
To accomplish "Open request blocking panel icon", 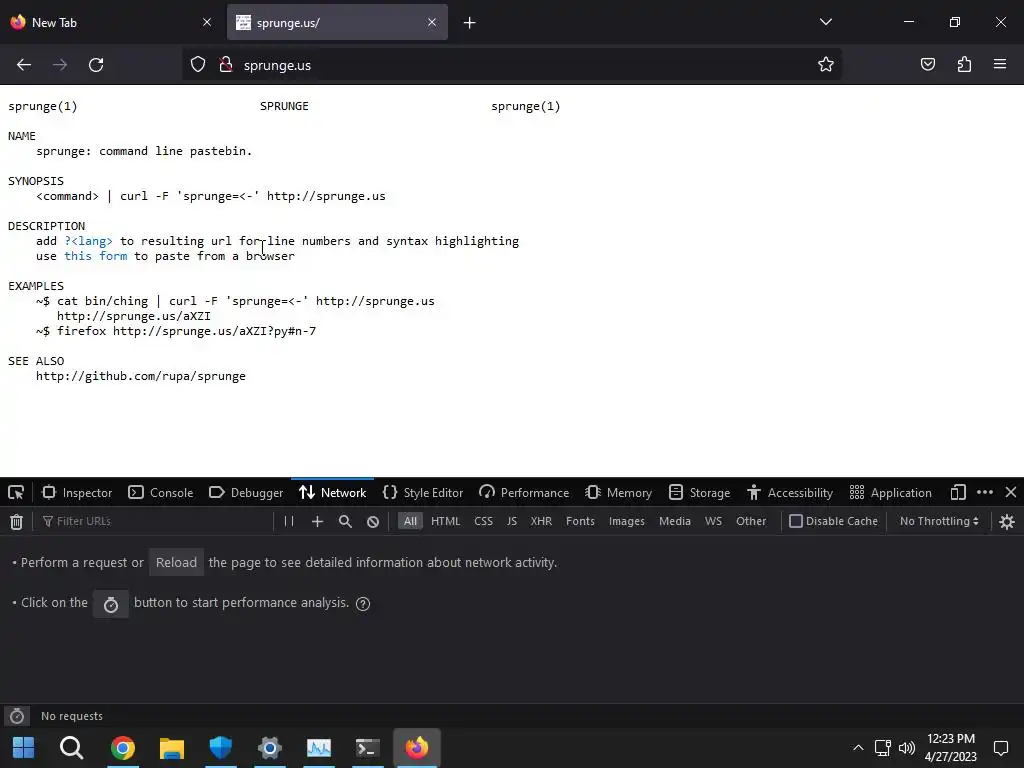I will coord(373,521).
